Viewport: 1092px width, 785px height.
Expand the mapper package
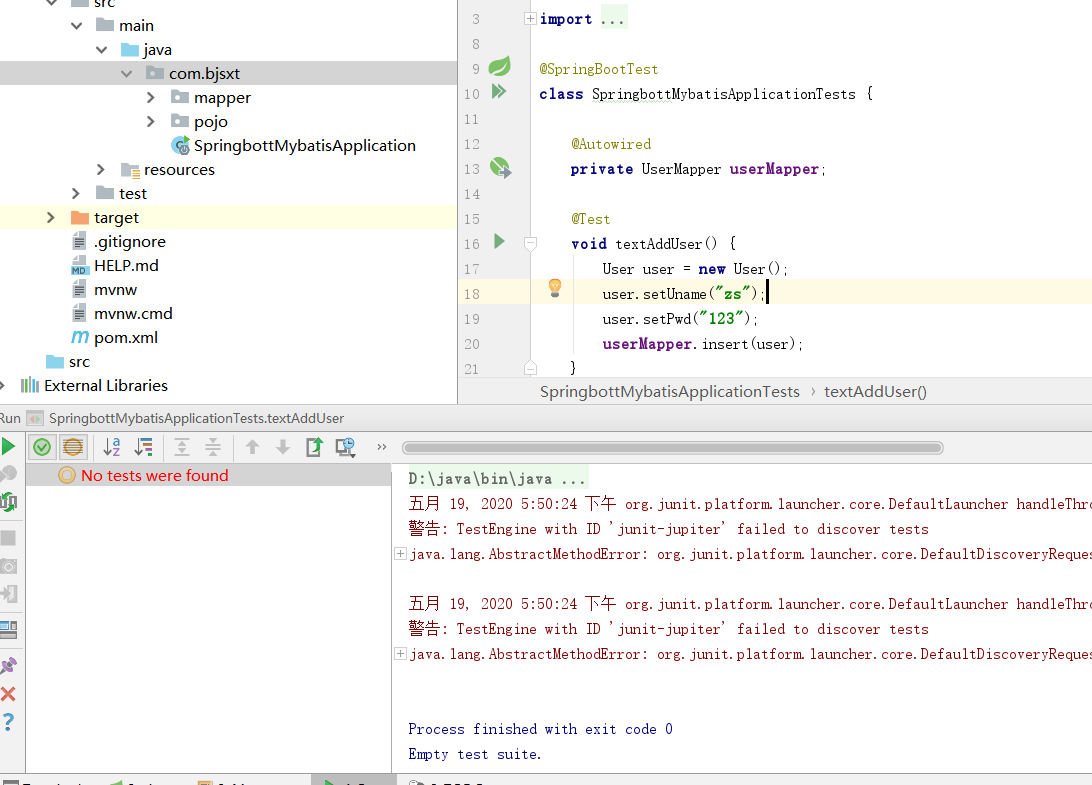point(151,98)
